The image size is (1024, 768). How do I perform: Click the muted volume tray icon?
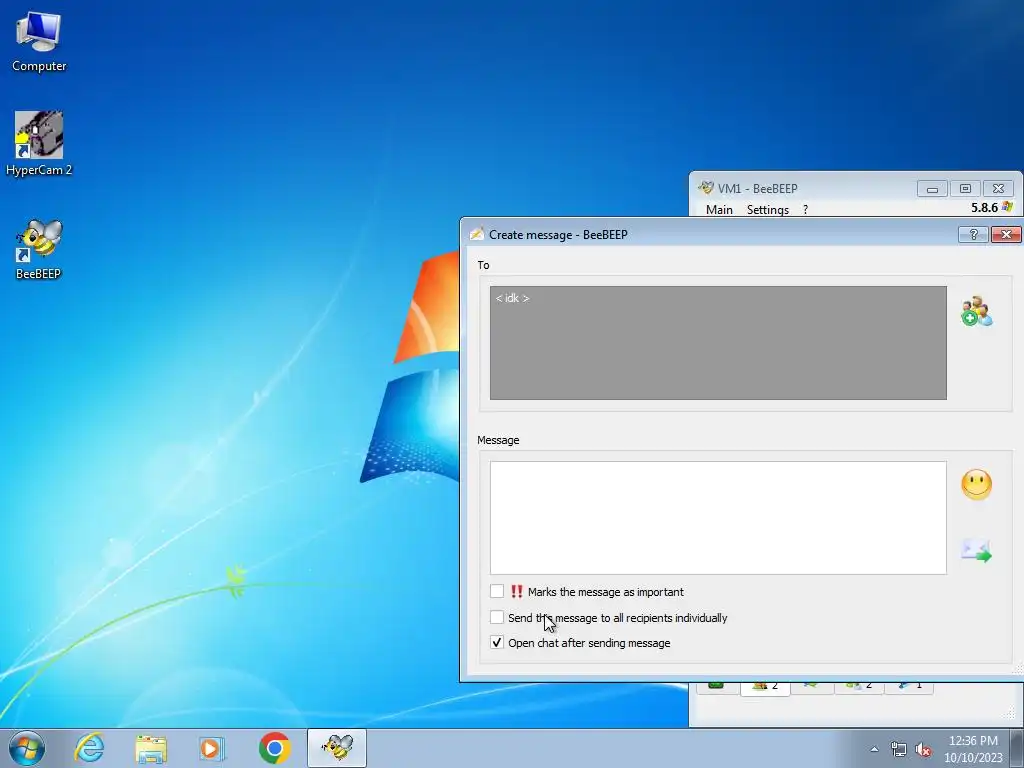click(x=923, y=750)
